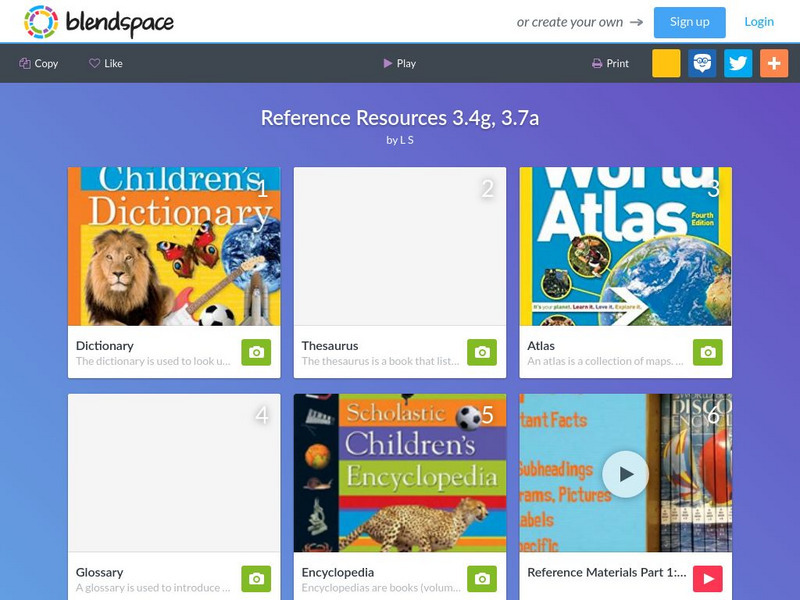Click 'The thesaurus is a book that list...' description
The width and height of the screenshot is (800, 600).
(380, 361)
